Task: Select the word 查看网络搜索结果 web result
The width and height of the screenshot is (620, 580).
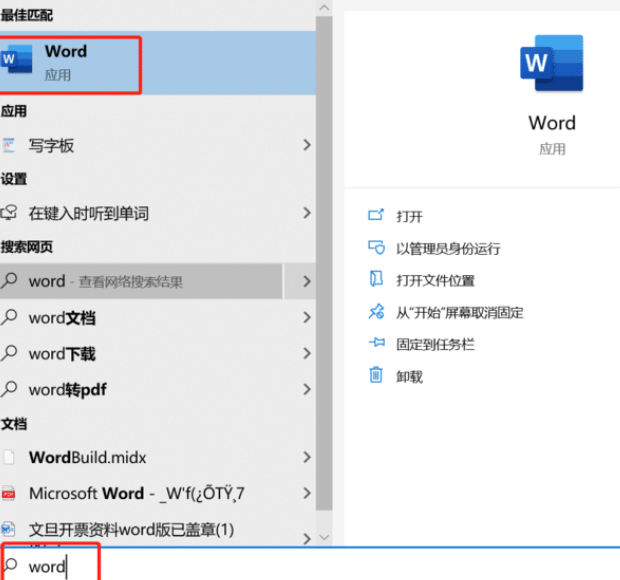Action: 141,281
